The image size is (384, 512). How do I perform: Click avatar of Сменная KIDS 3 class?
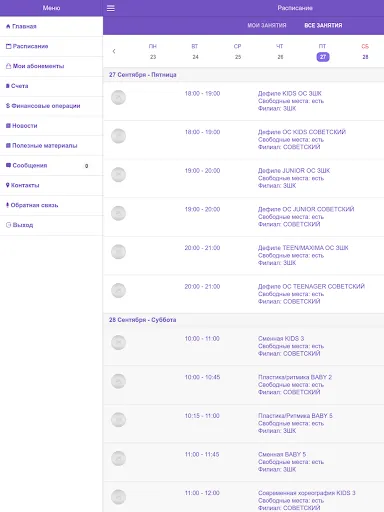click(x=118, y=342)
